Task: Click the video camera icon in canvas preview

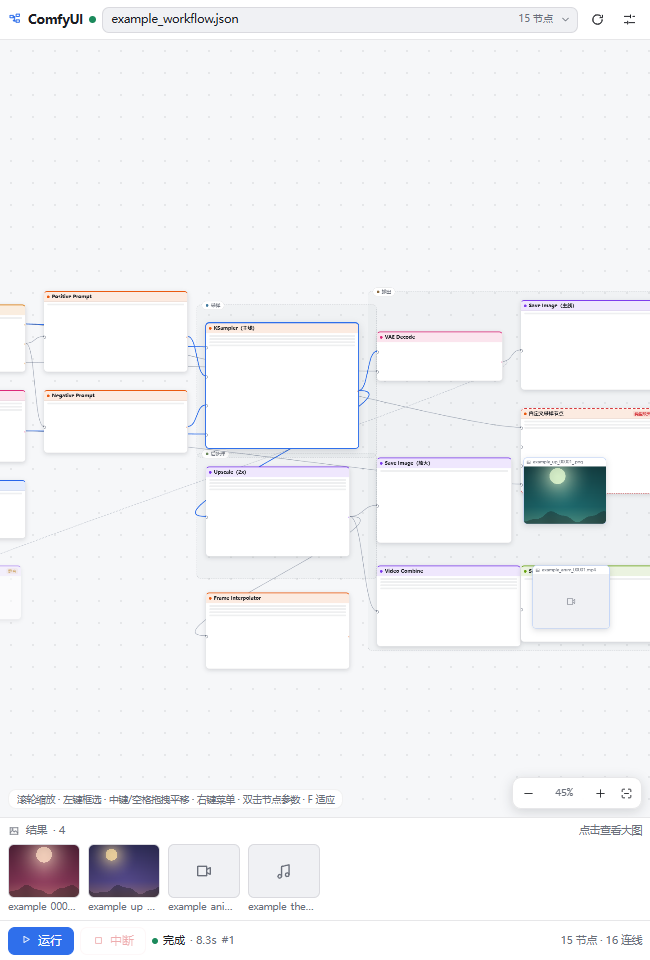Action: [x=571, y=602]
